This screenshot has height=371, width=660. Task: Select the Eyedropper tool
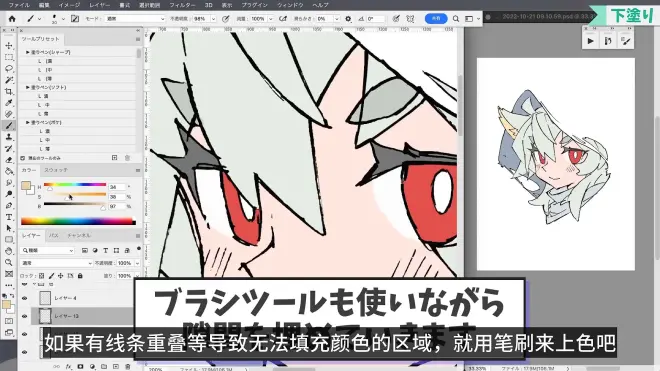tap(9, 103)
